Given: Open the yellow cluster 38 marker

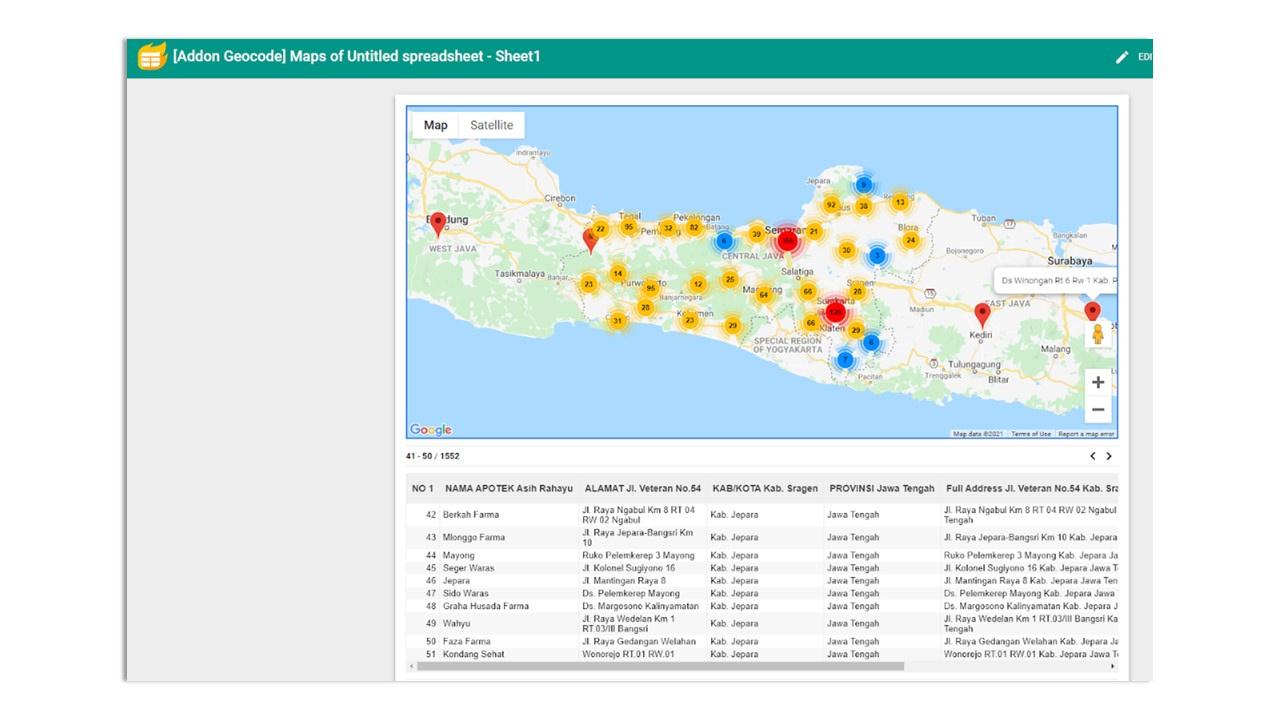Looking at the screenshot, I should point(863,206).
